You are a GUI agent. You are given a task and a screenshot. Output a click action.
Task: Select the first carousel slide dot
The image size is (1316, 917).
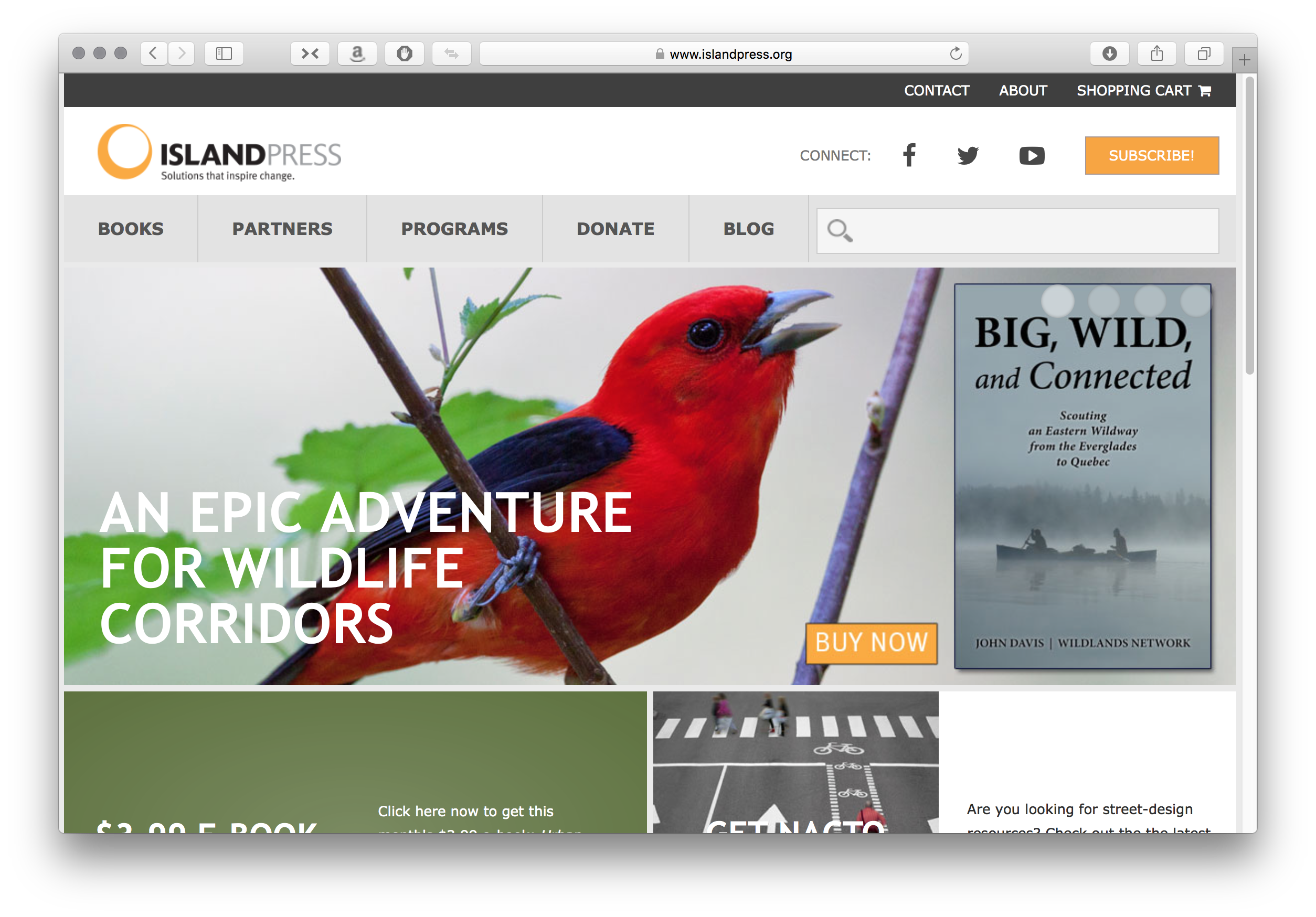(1057, 300)
